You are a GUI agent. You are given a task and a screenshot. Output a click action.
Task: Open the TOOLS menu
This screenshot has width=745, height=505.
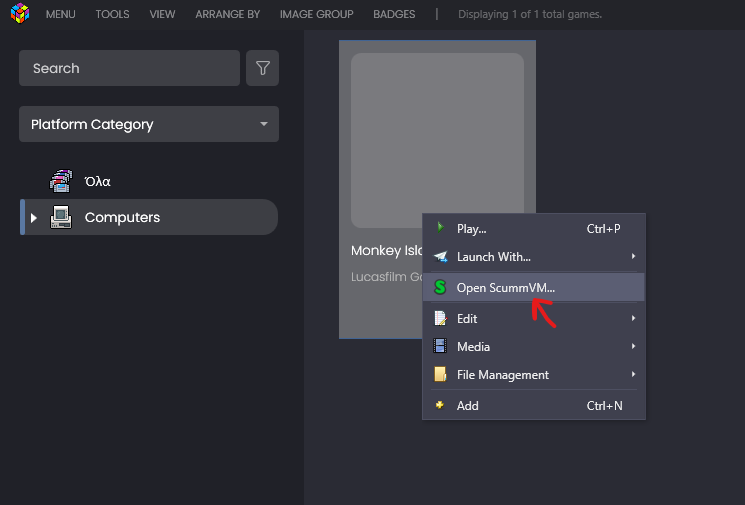tap(112, 14)
